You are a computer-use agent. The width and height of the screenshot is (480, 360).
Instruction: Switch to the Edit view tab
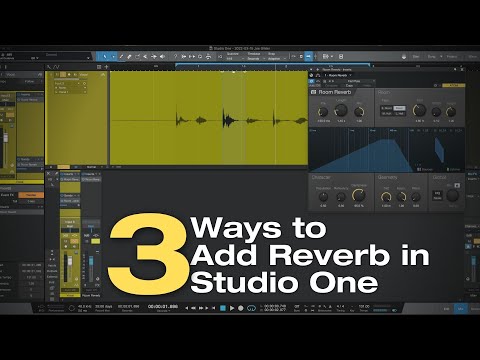[446, 309]
